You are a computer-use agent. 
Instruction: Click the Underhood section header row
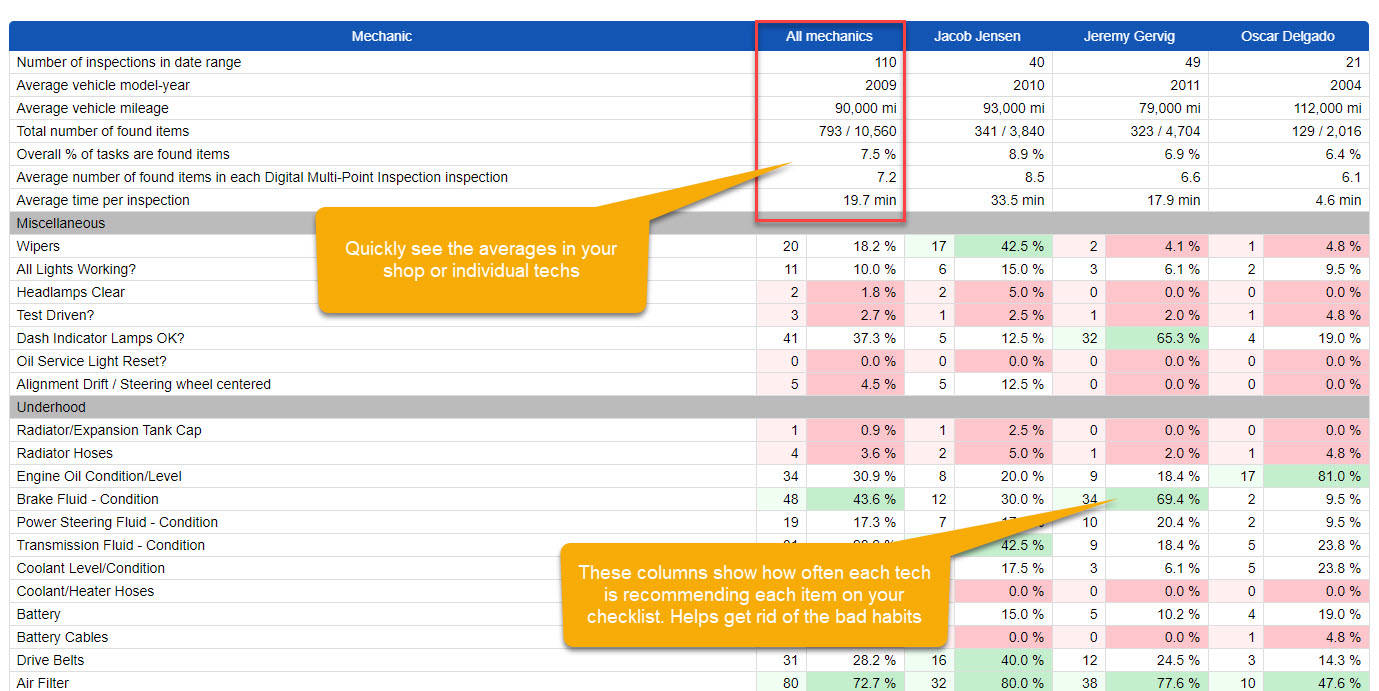coord(689,407)
